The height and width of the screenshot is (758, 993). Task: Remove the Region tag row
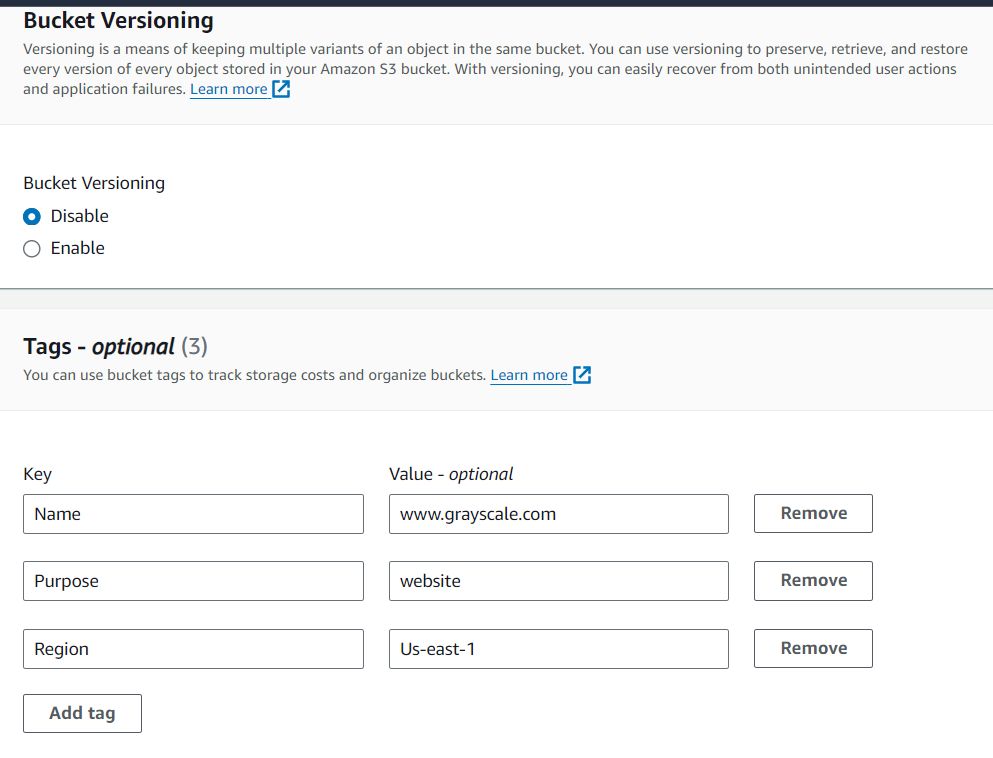(x=813, y=649)
